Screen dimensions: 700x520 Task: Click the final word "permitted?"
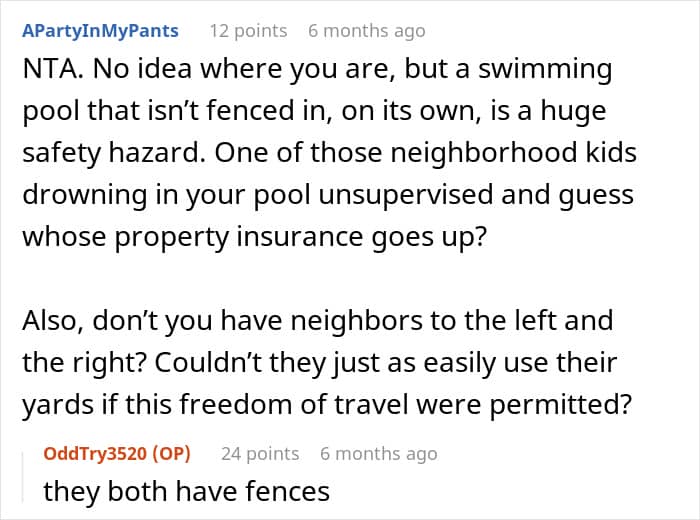[560, 404]
